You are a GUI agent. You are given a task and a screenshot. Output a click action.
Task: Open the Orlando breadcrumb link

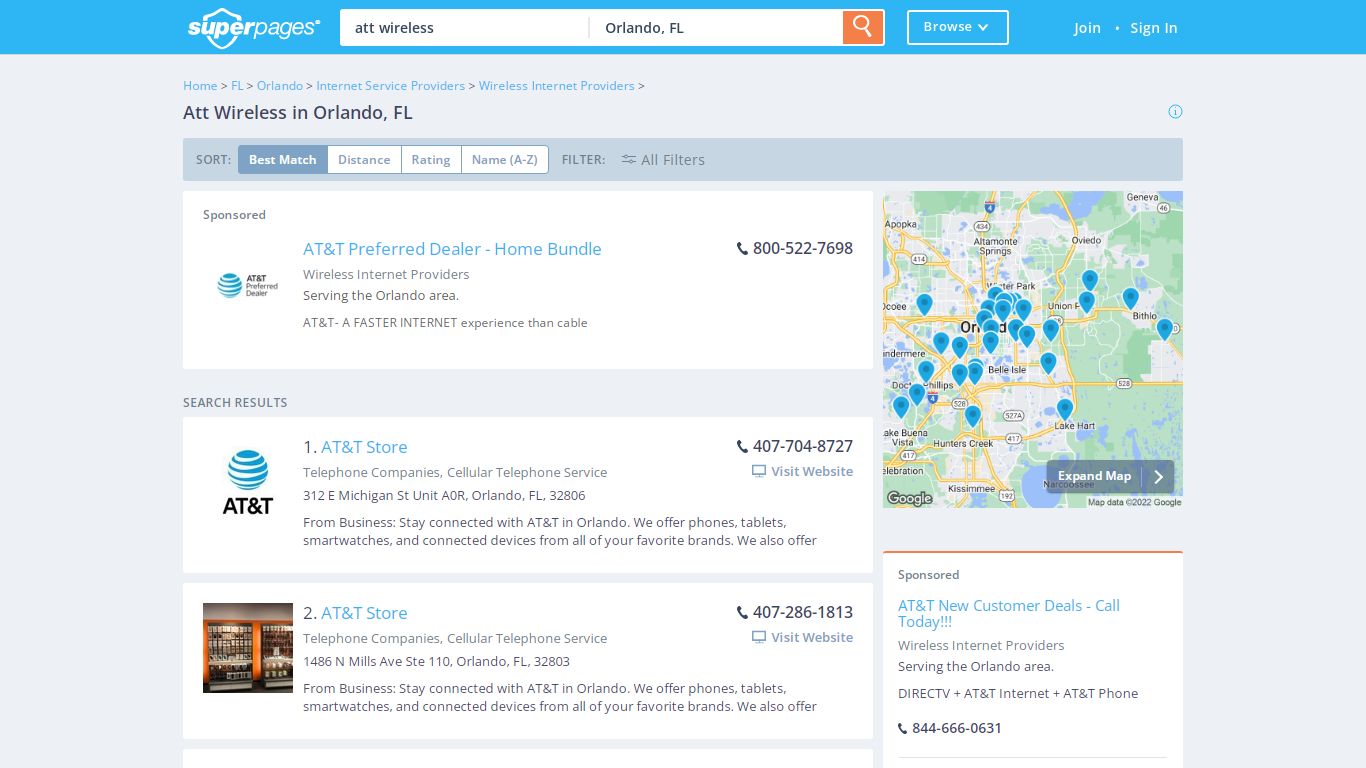coord(280,86)
